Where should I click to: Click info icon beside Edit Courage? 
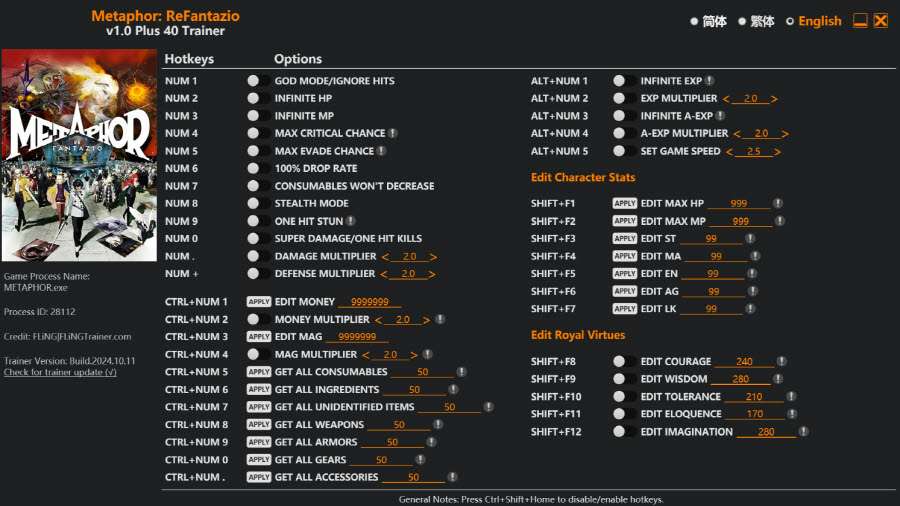click(x=781, y=361)
